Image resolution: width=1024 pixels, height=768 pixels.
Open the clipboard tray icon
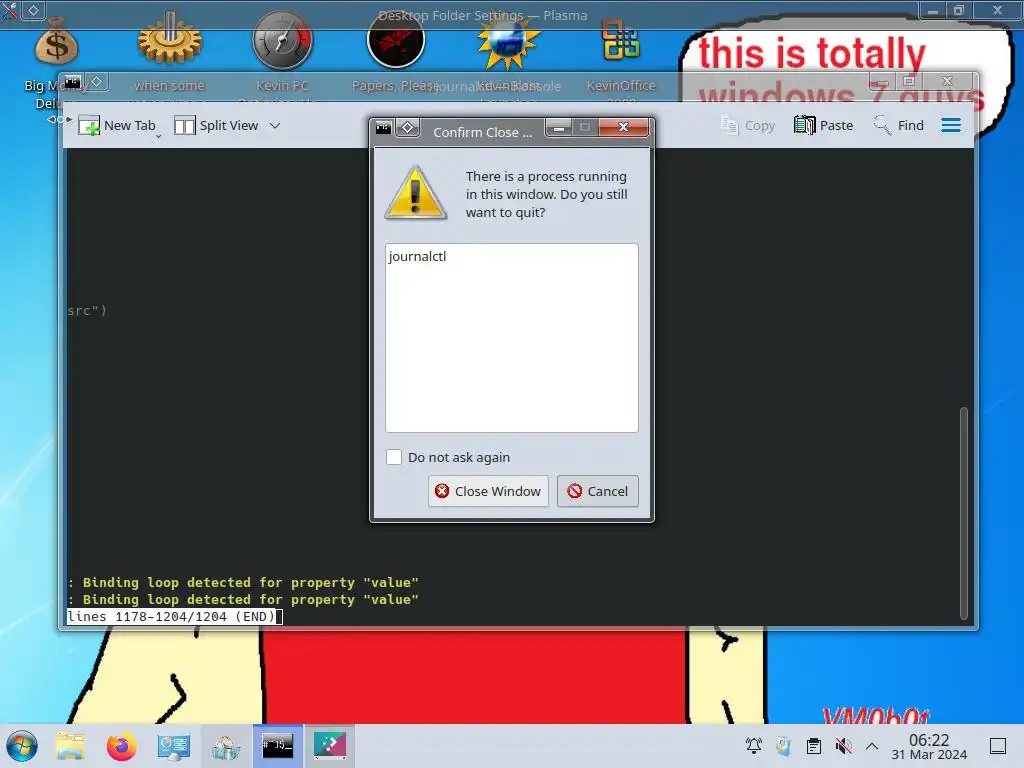point(814,746)
